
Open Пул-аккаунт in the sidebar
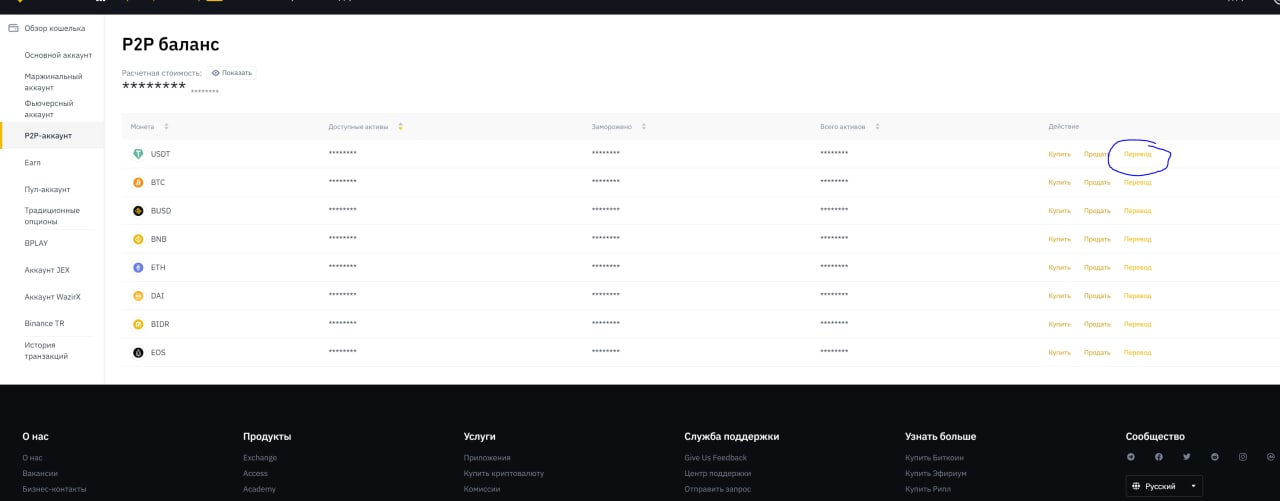pos(47,189)
